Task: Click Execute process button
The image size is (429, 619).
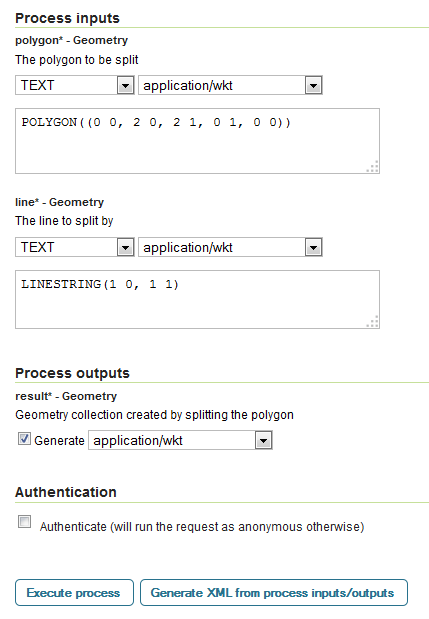Action: [x=74, y=593]
